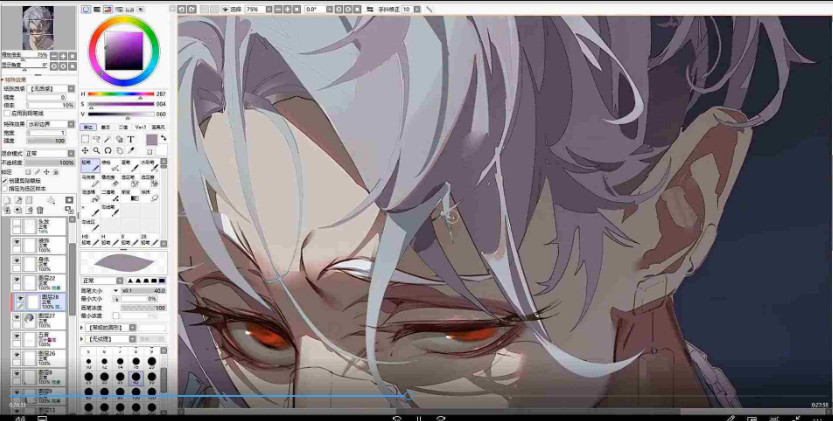Open 特殊效果 effect dropdown (水彩边界)
833x421 pixels.
click(x=71, y=124)
